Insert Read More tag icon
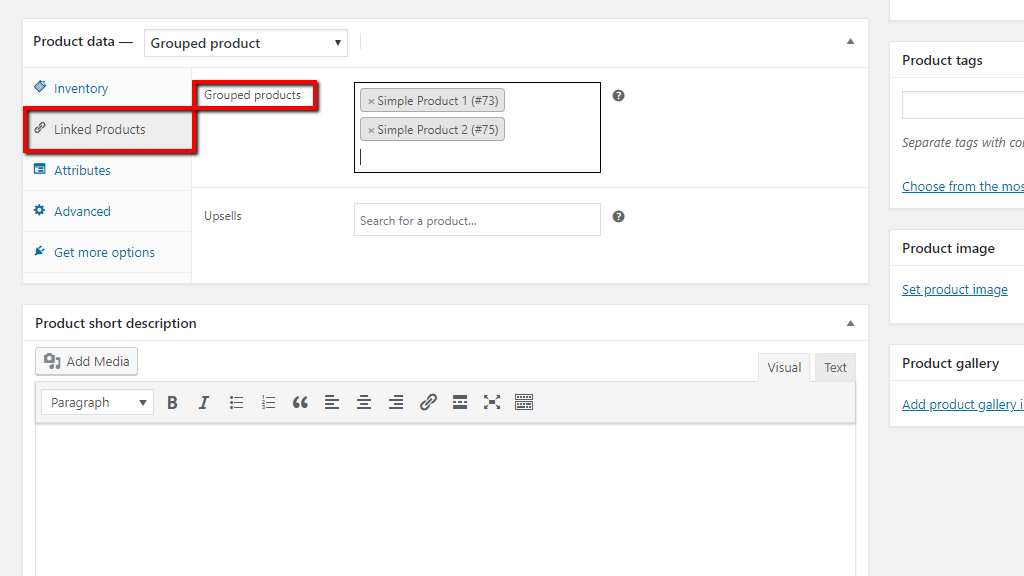Viewport: 1024px width, 576px height. point(460,402)
